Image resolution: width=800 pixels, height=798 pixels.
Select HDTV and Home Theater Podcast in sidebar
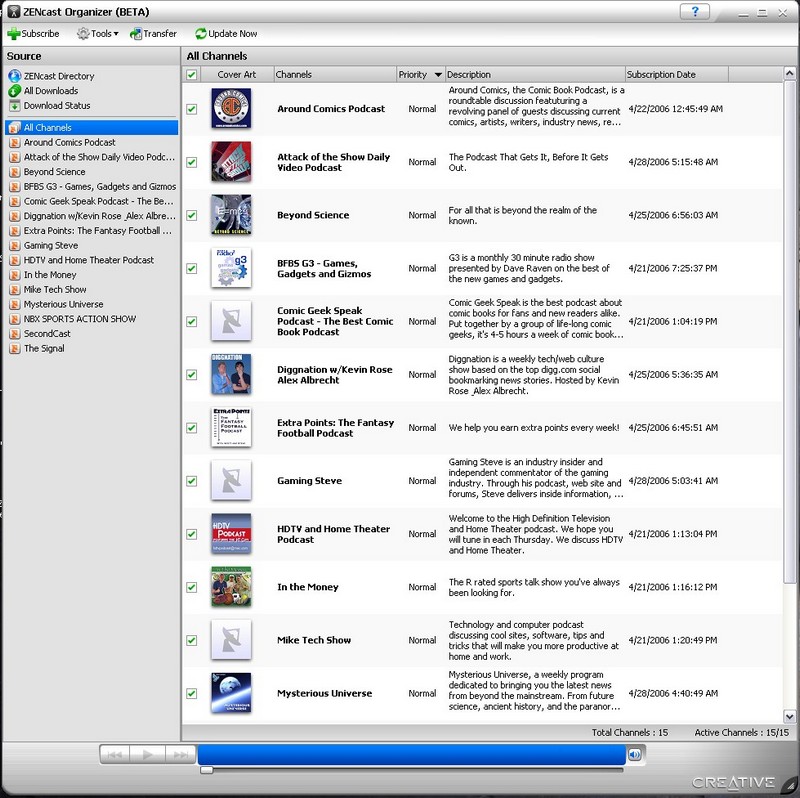click(92, 260)
